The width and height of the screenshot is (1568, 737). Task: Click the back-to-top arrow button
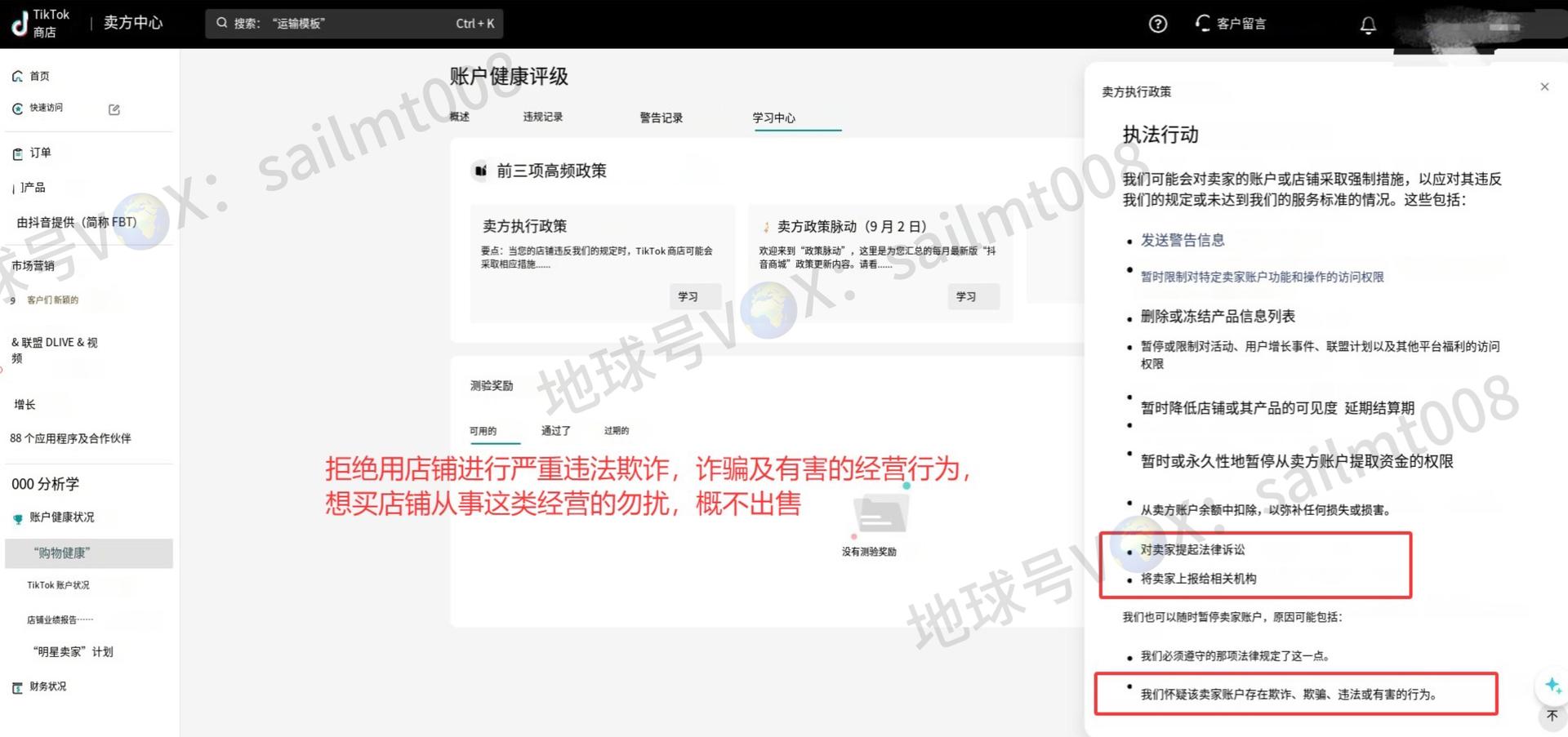[1552, 716]
